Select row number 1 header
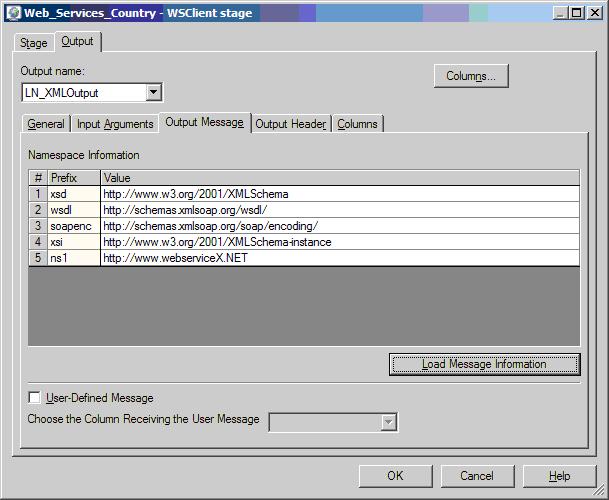This screenshot has height=500, width=609. point(38,194)
